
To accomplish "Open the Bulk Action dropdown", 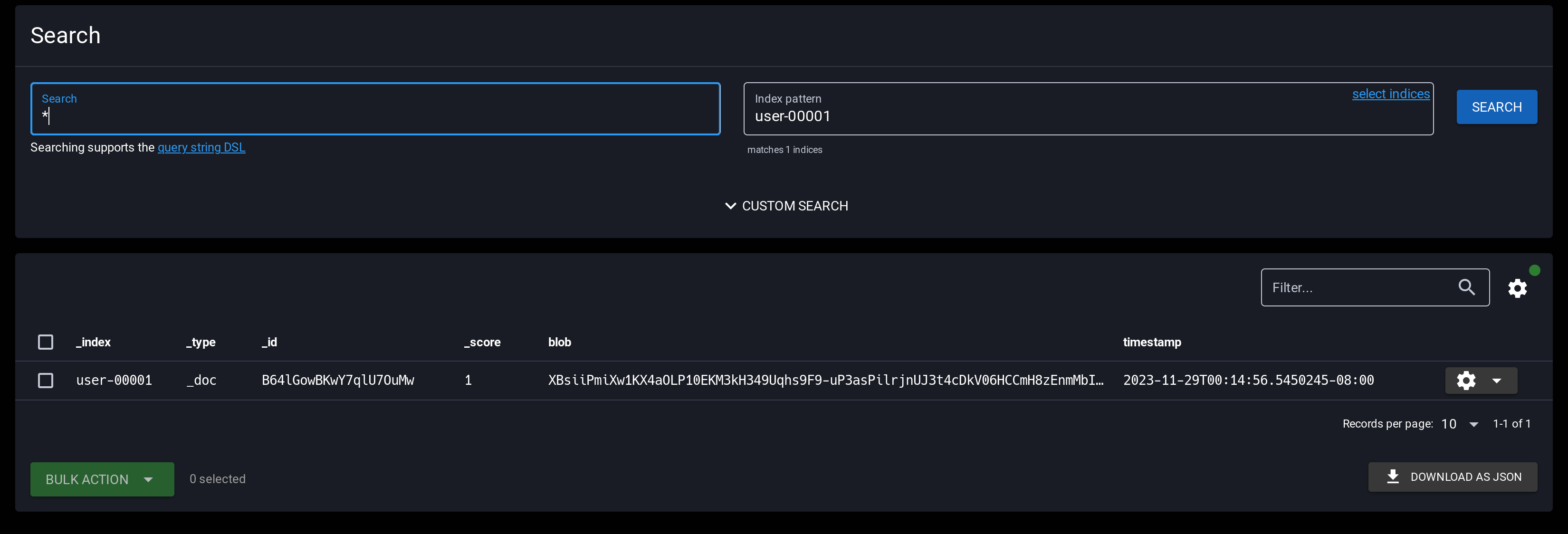I will (x=102, y=479).
